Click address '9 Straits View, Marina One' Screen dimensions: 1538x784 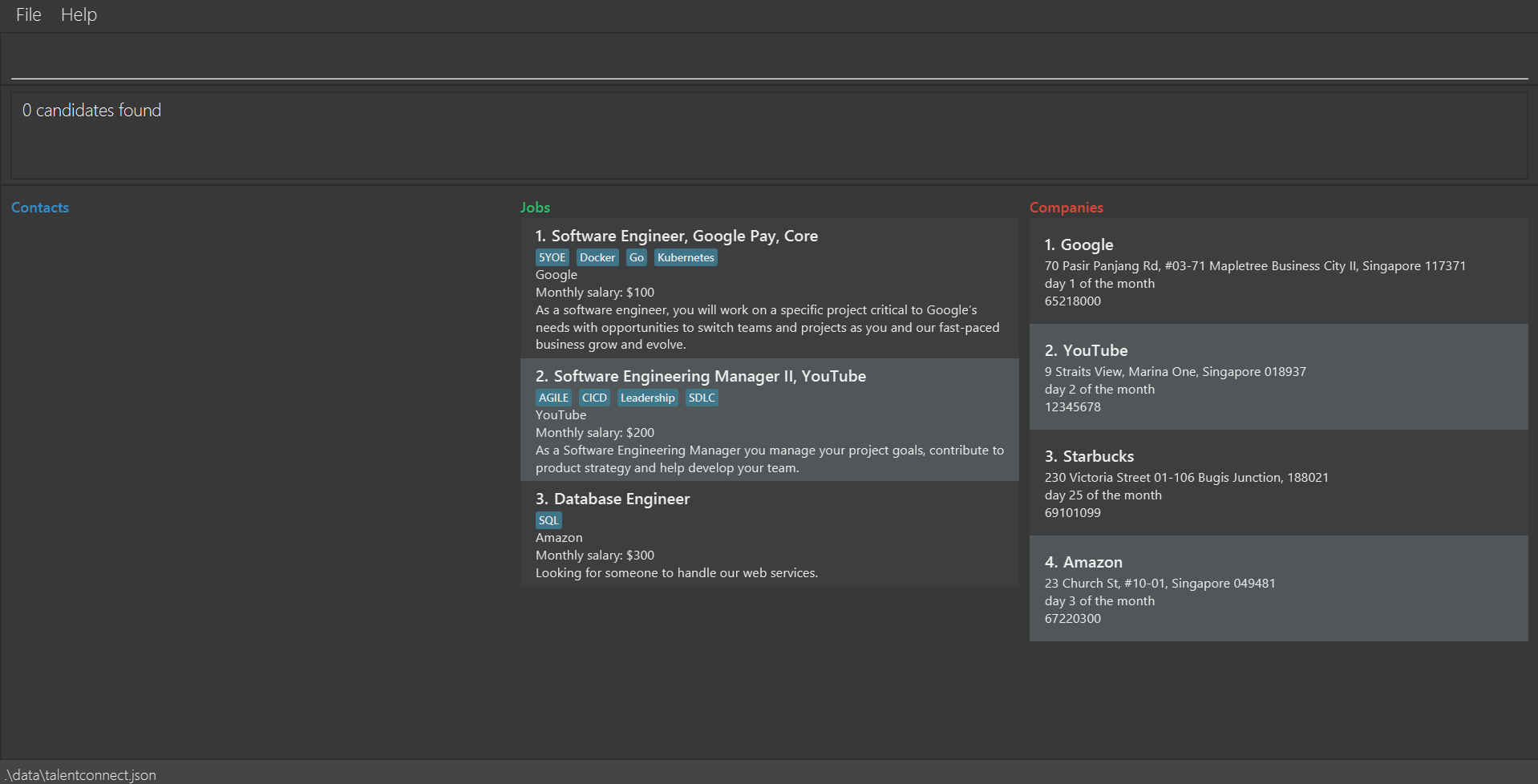click(x=1176, y=372)
